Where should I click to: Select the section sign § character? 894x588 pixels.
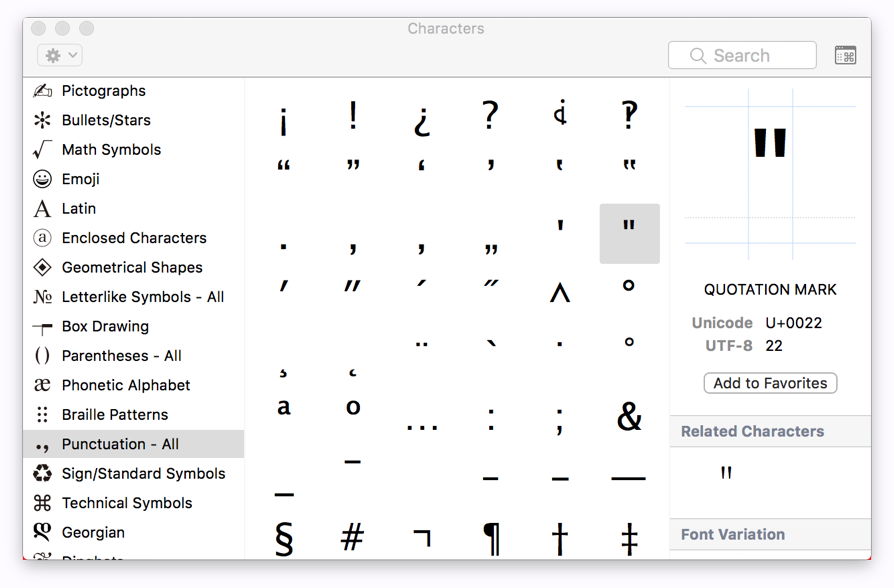coord(284,537)
